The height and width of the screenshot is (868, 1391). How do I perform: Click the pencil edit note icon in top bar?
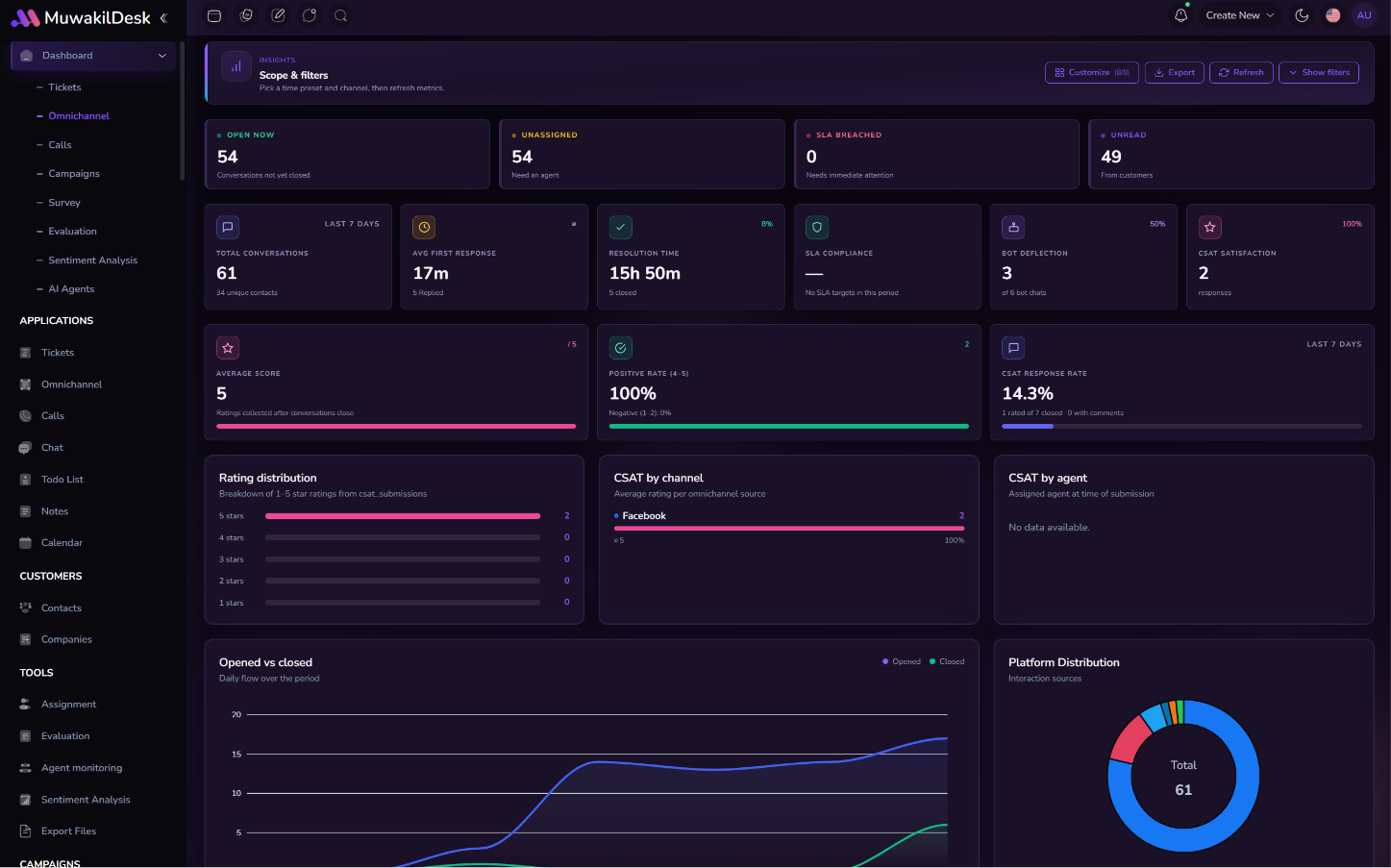(278, 15)
